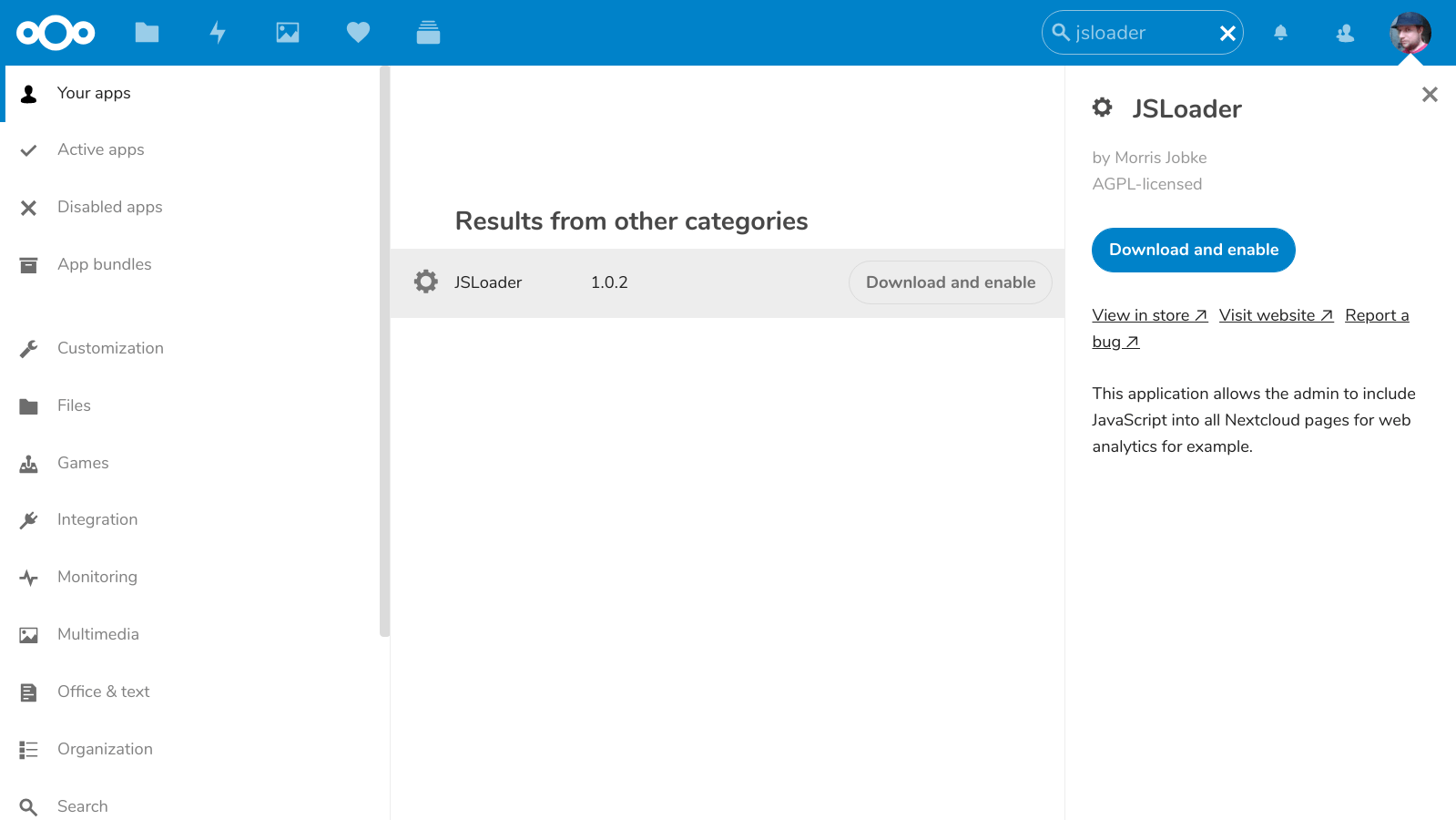Screen dimensions: 1456x820
Task: Click the Nextcloud logo
Action: (56, 33)
